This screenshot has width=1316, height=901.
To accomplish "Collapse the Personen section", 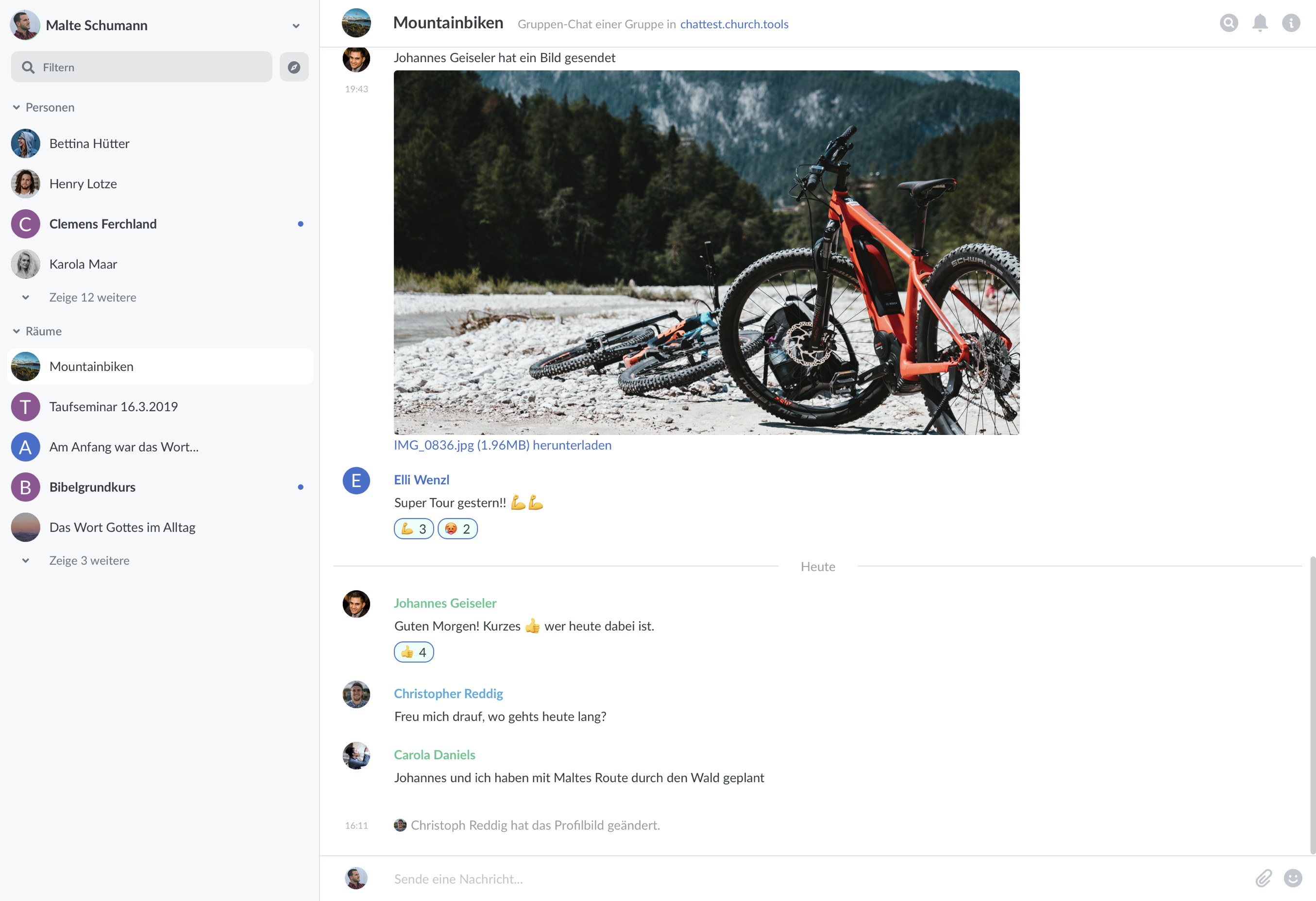I will (17, 108).
